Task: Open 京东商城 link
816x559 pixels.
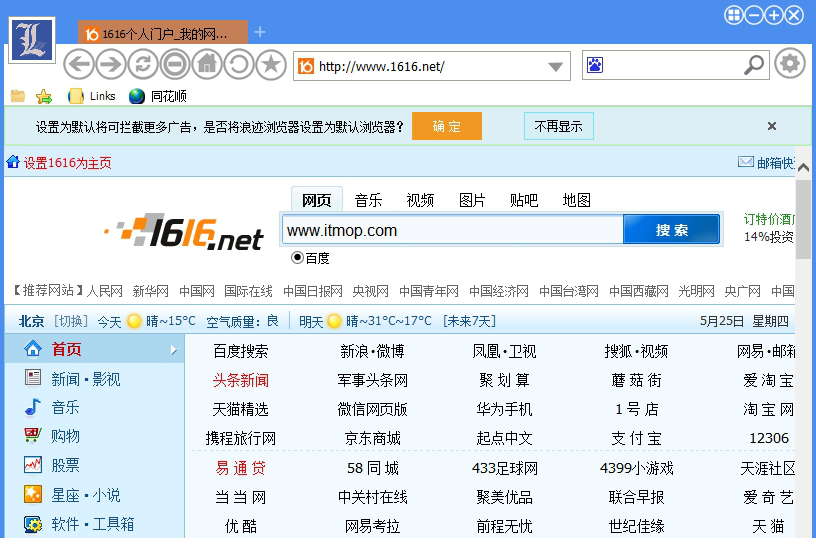Action: (373, 438)
